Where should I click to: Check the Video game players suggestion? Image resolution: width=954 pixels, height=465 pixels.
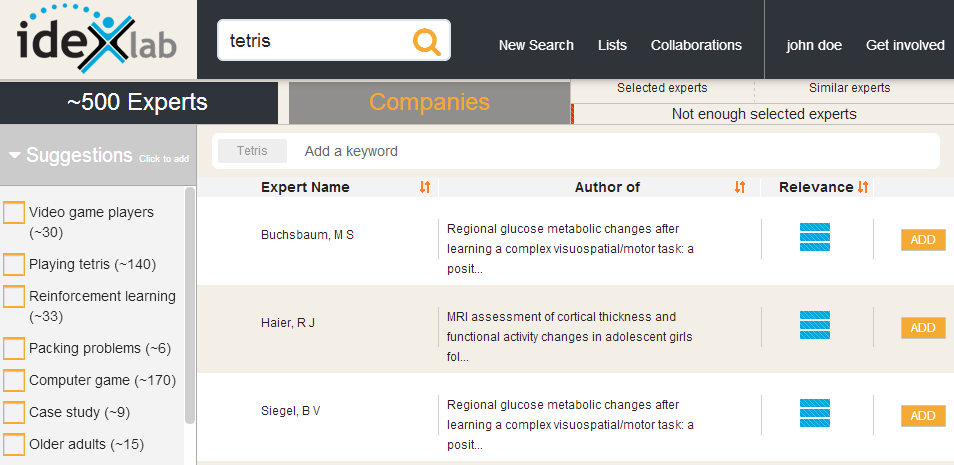[14, 213]
